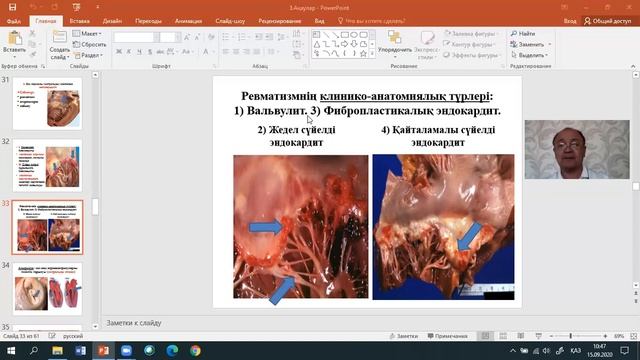This screenshot has height=360, width=640.
Task: Click the font name input box
Action: click(134, 38)
